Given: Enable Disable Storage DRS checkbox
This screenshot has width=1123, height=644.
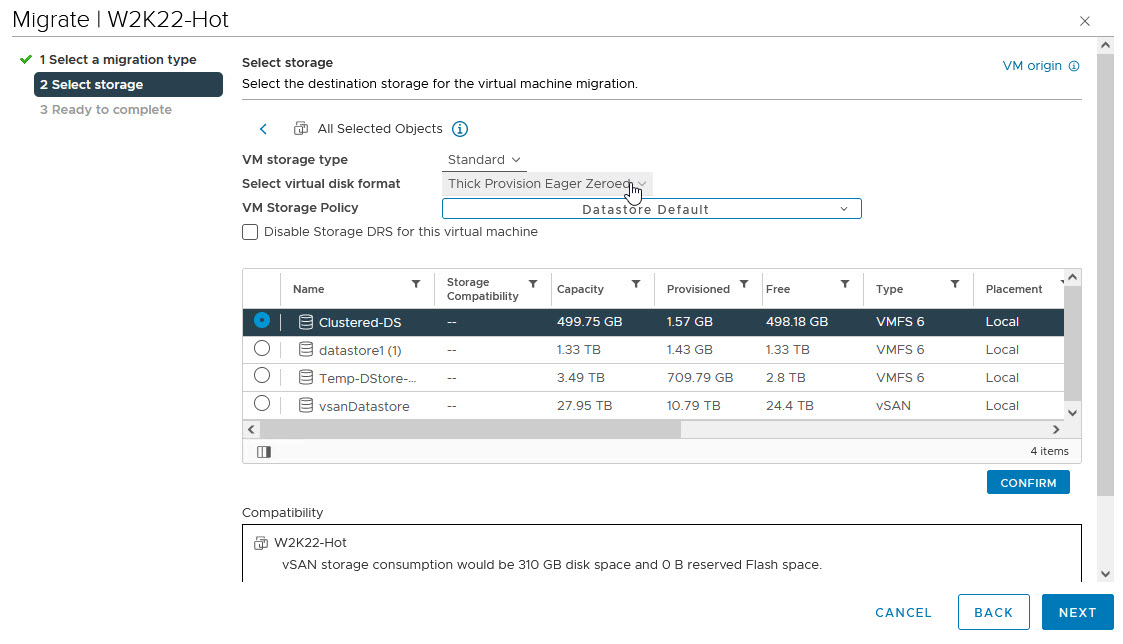Looking at the screenshot, I should 250,232.
